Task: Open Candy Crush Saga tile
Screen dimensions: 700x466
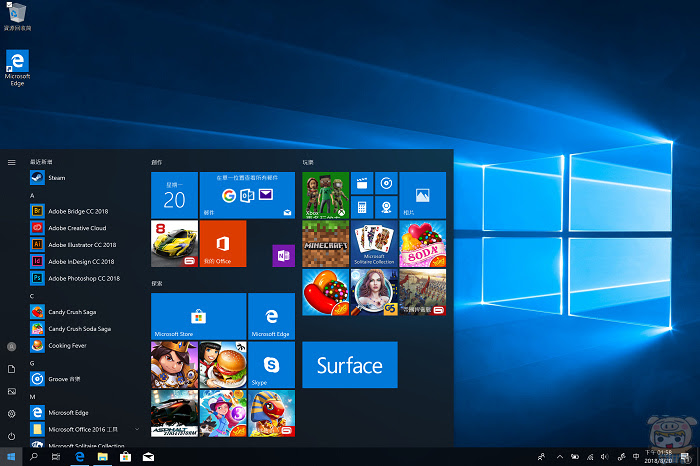Action: pyautogui.click(x=325, y=292)
